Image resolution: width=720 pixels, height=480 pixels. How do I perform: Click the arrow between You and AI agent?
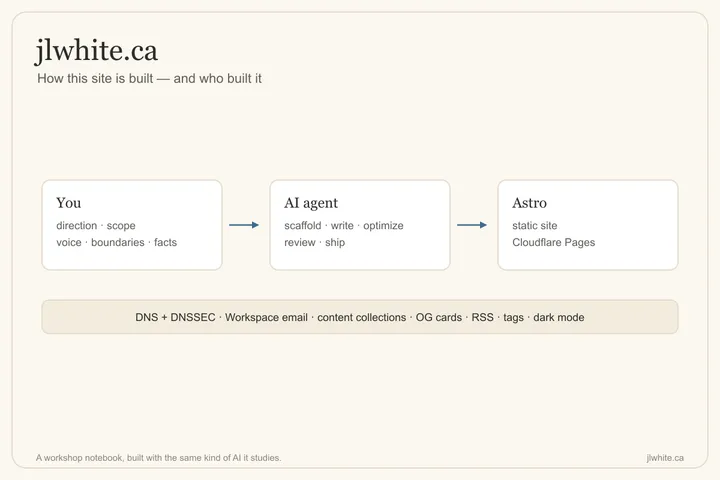click(244, 225)
